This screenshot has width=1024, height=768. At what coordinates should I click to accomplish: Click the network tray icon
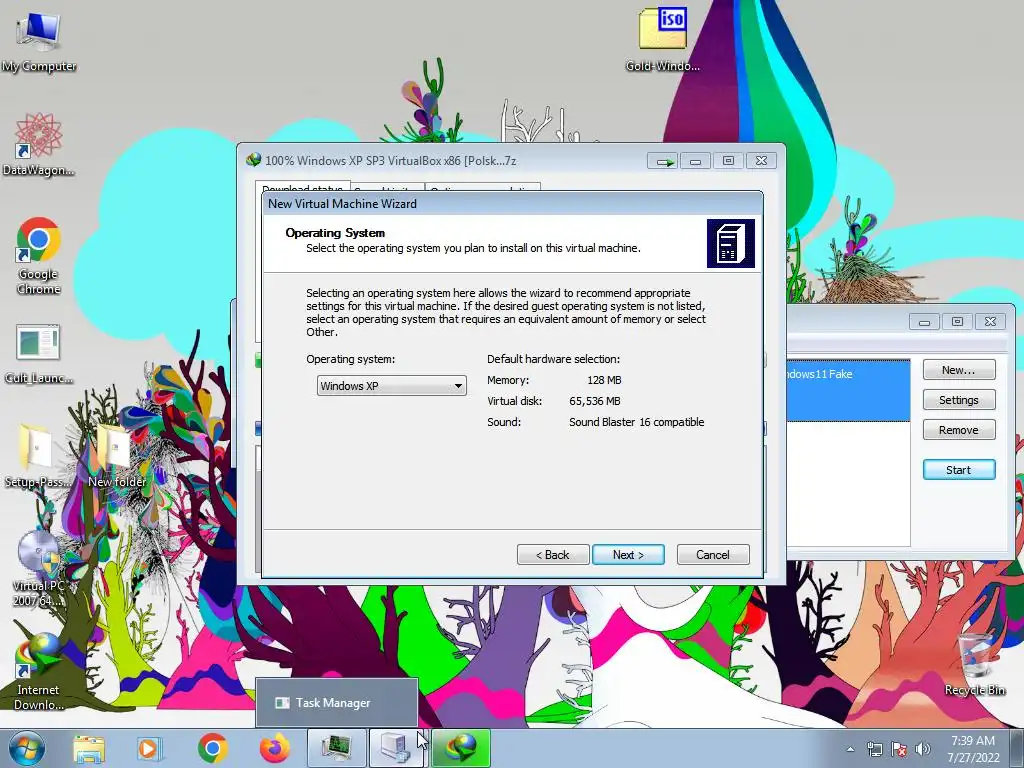[x=874, y=749]
